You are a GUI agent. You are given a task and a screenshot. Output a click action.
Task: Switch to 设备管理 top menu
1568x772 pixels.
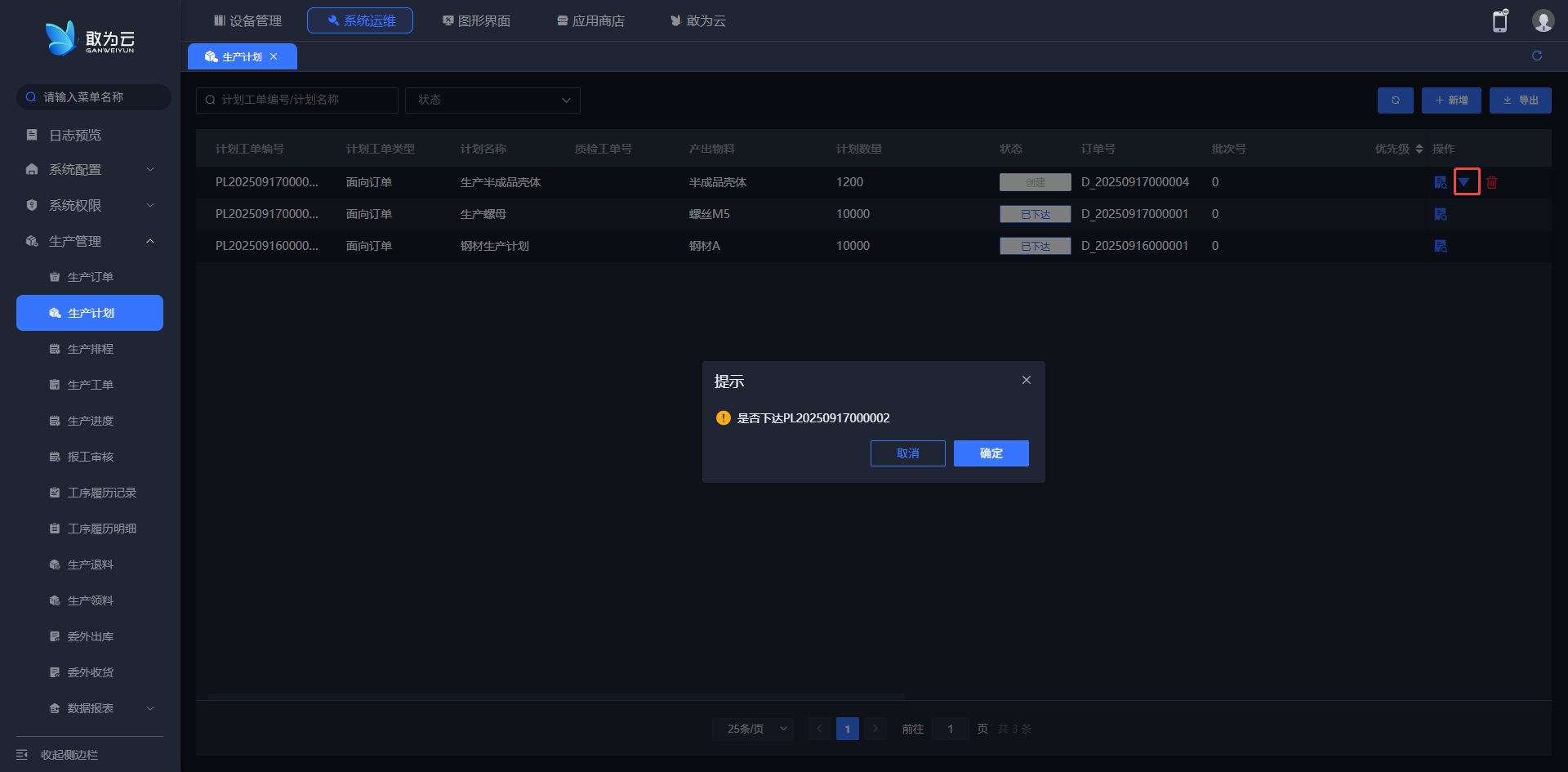click(247, 20)
